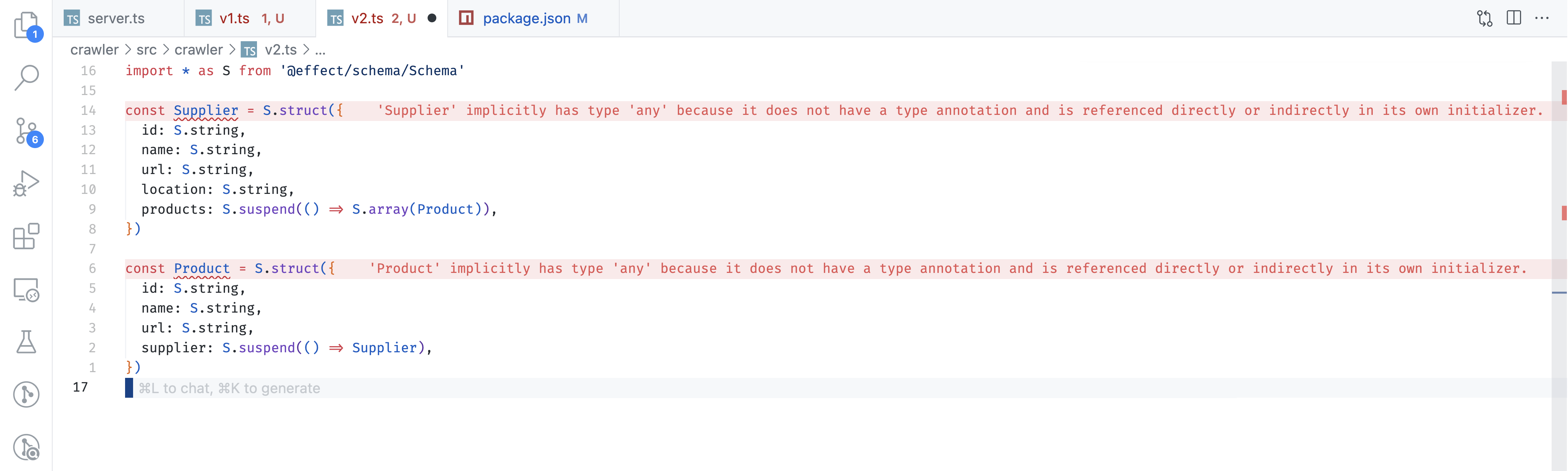
Task: Open the package.json tab
Action: pyautogui.click(x=526, y=18)
